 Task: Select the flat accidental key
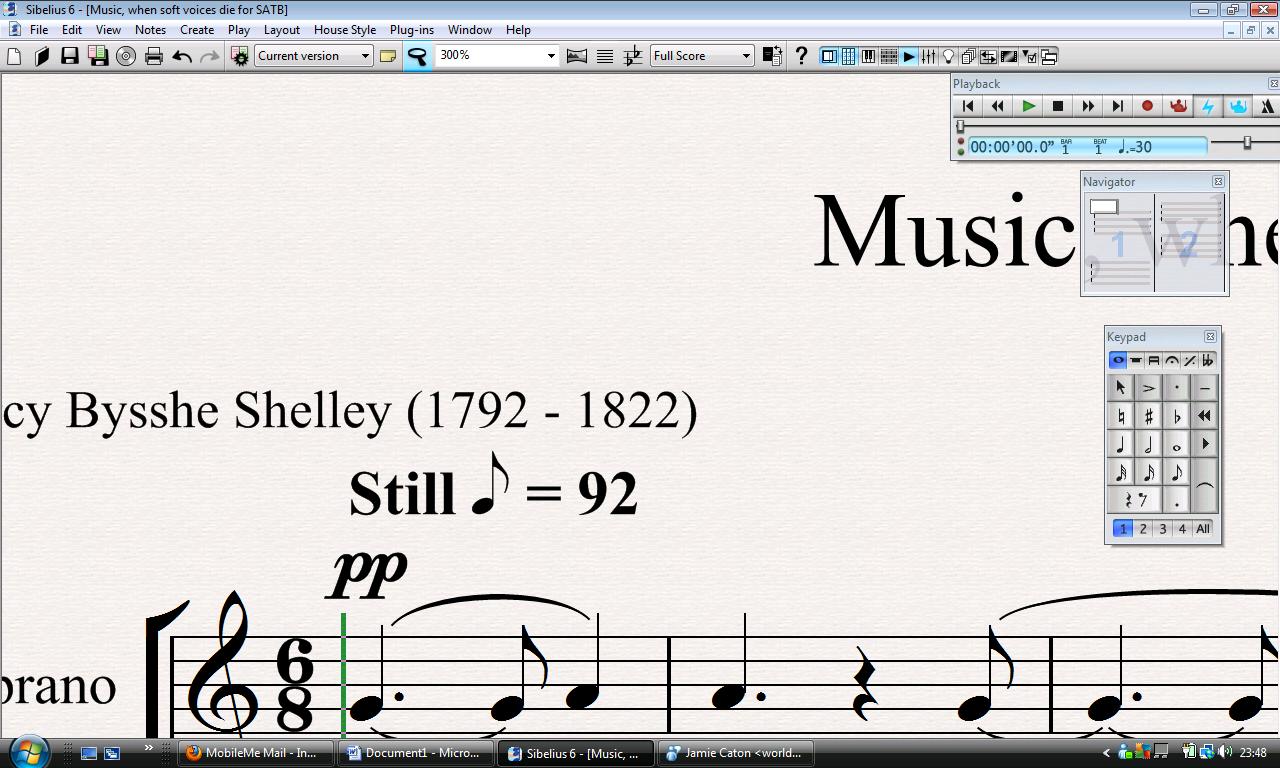coord(1177,416)
